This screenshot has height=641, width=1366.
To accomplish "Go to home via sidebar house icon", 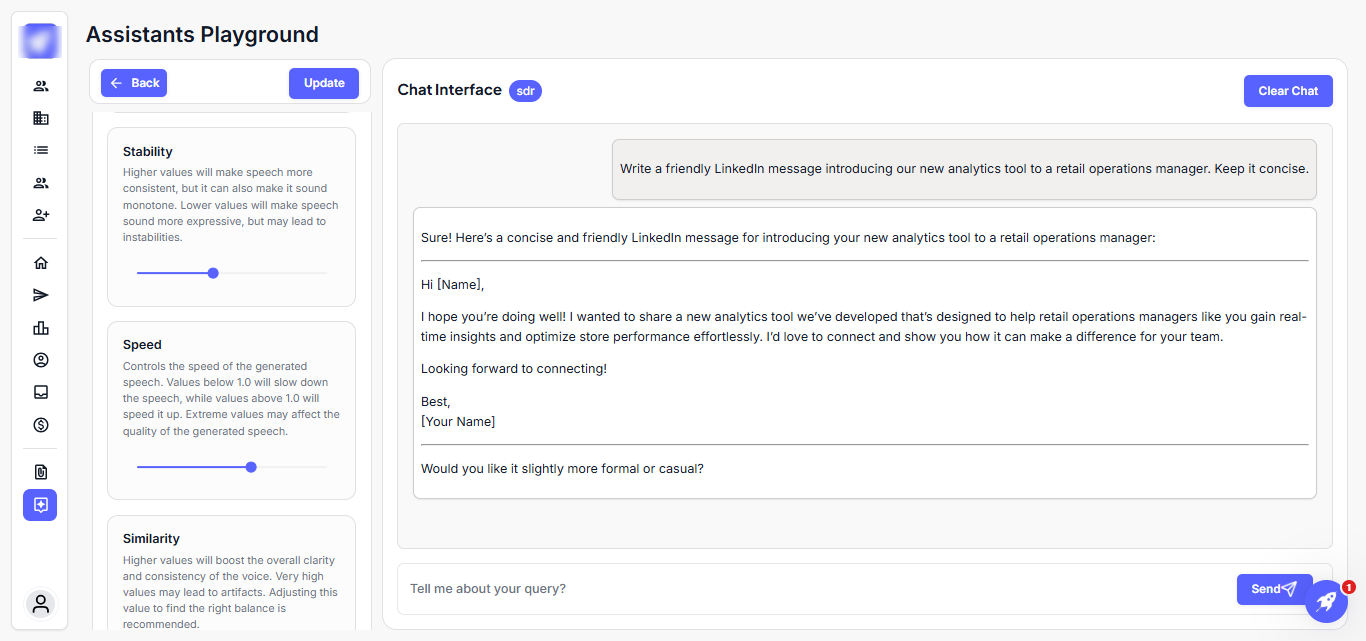I will (40, 263).
